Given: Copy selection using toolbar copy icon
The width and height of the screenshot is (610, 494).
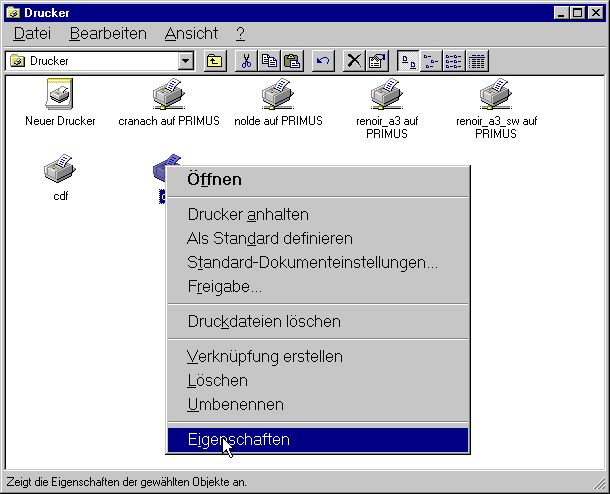Looking at the screenshot, I should point(269,61).
